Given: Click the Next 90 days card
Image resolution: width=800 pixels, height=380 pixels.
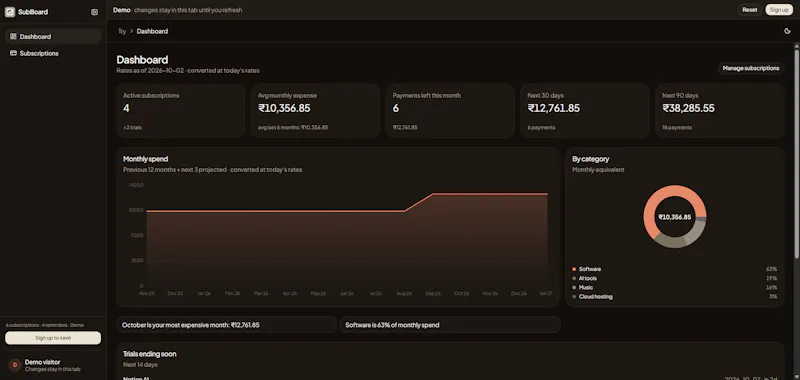Looking at the screenshot, I should pyautogui.click(x=719, y=111).
